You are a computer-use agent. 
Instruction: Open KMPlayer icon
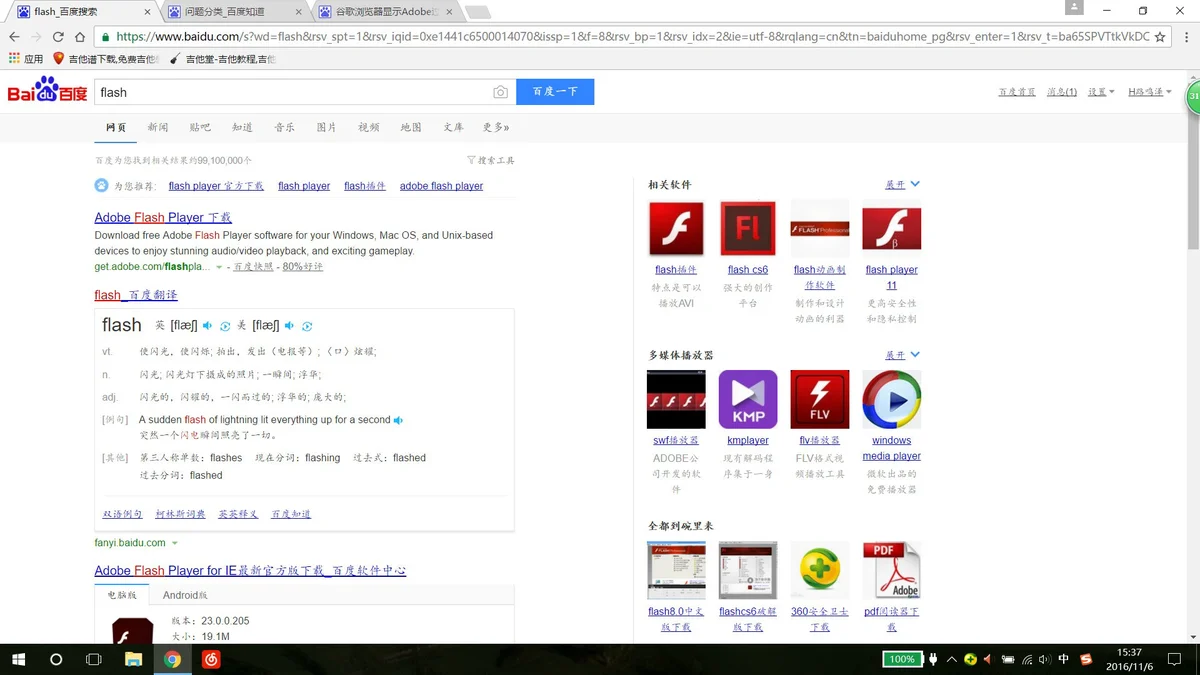(748, 400)
